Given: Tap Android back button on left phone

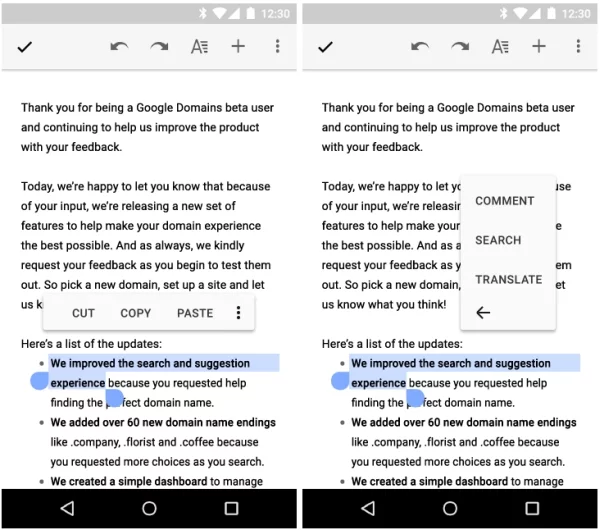Looking at the screenshot, I should click(x=67, y=509).
